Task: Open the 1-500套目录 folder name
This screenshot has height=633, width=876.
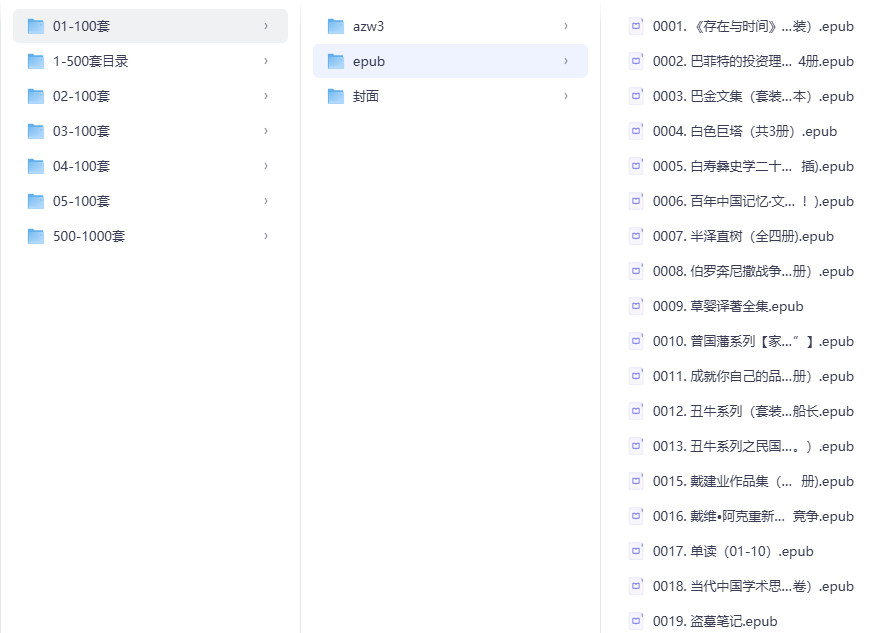Action: pos(91,61)
